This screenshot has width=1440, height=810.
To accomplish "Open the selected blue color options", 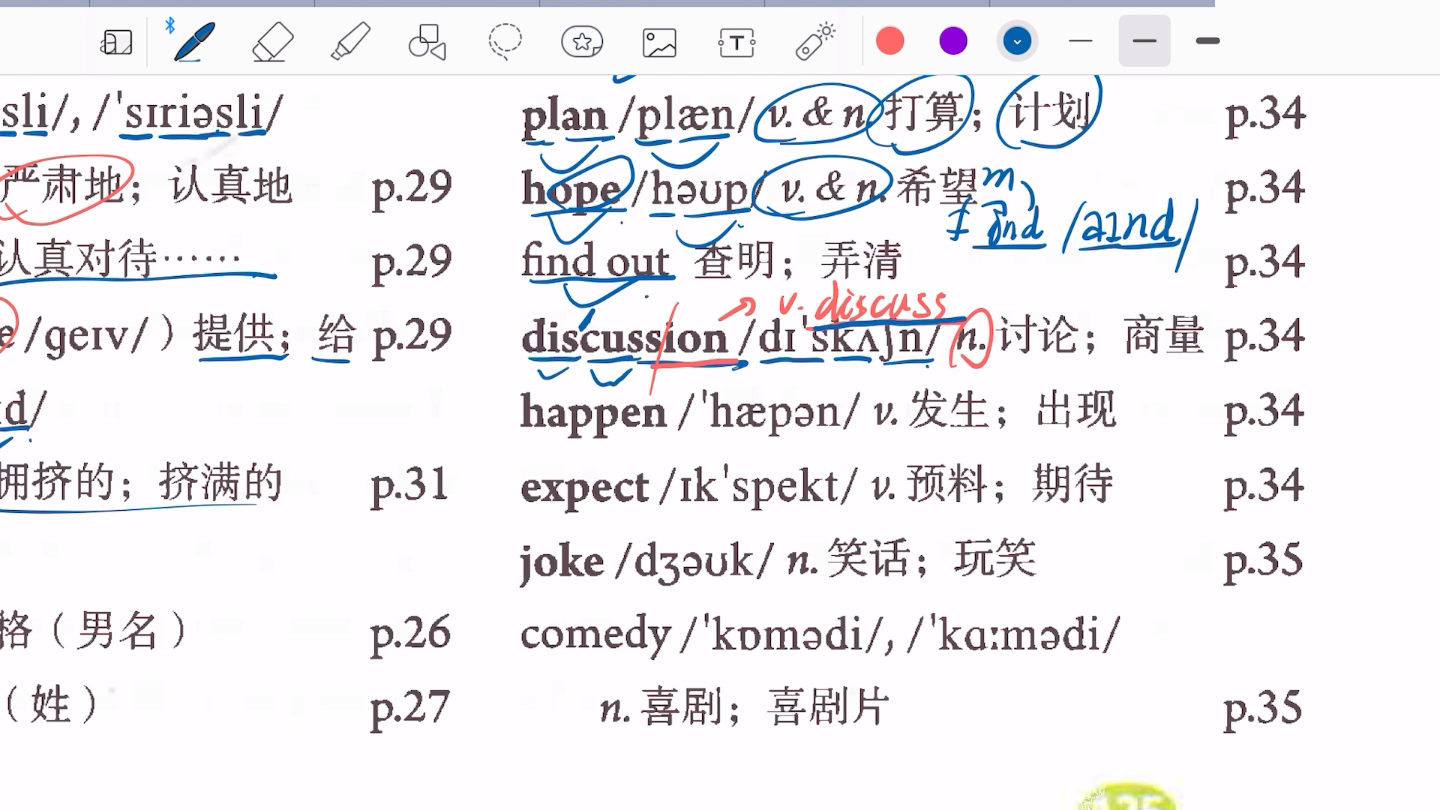I will click(1017, 41).
